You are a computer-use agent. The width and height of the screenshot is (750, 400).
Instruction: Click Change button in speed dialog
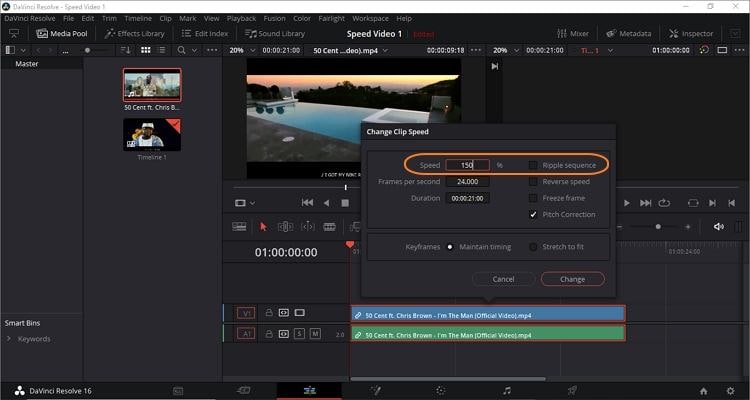click(x=573, y=279)
